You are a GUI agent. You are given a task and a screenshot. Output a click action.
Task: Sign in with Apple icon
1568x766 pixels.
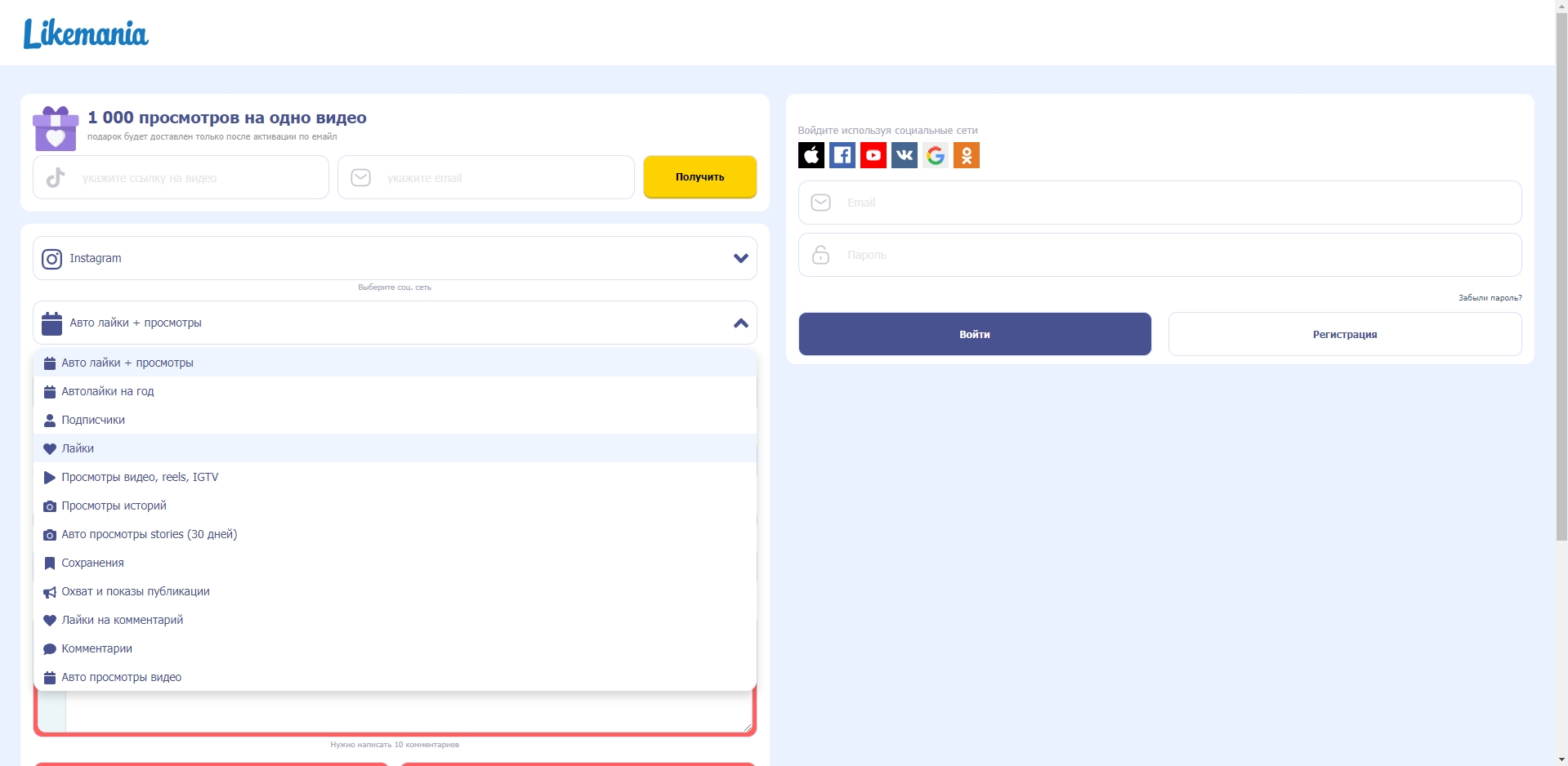(x=811, y=155)
